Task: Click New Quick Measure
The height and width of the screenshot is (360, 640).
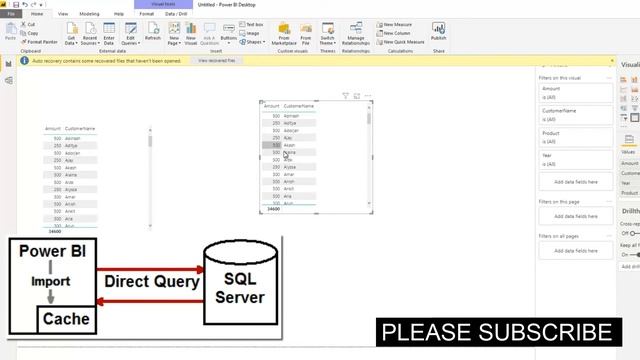Action: 400,42
